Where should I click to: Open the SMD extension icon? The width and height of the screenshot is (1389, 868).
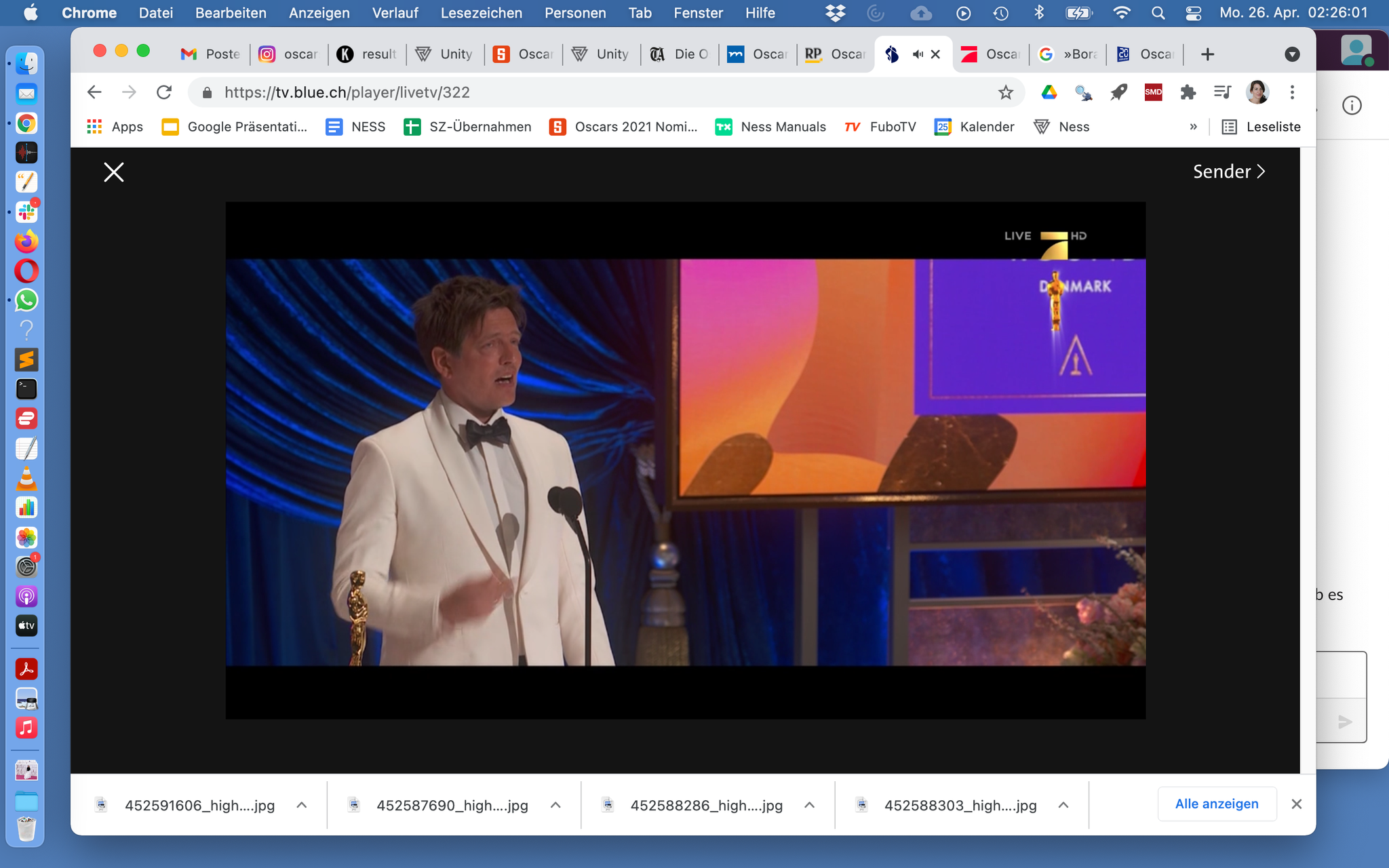[1153, 92]
